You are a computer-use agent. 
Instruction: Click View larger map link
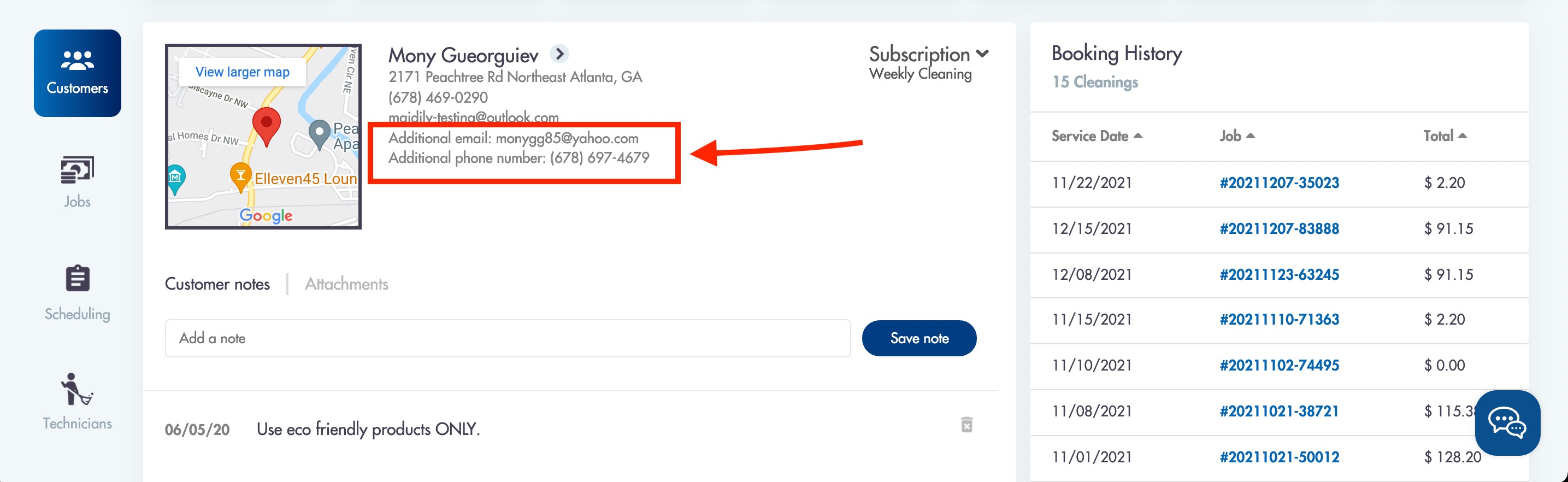click(x=242, y=72)
